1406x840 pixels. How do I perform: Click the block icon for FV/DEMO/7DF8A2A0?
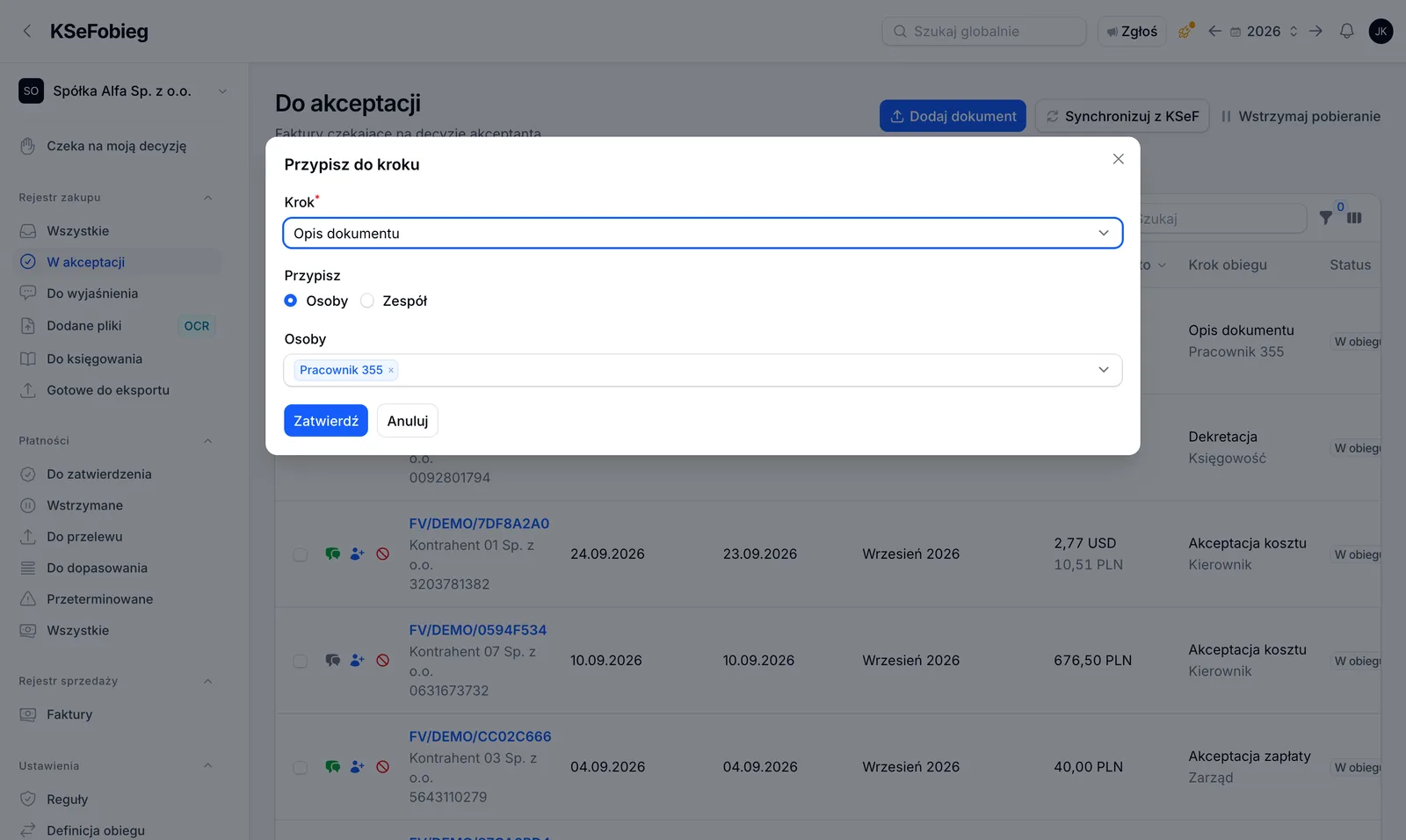tap(382, 554)
